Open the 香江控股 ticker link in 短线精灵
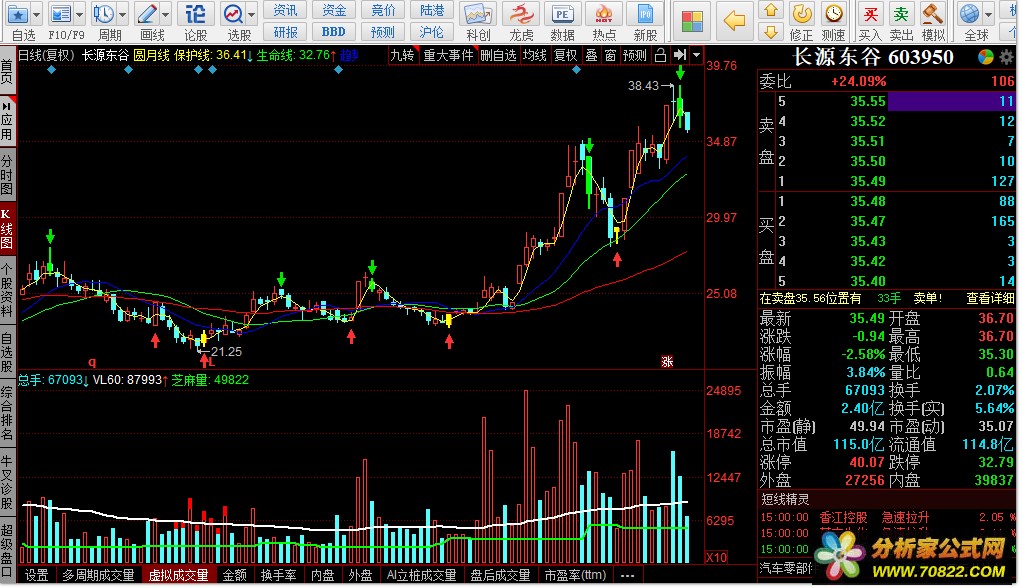This screenshot has height=588, width=1022. point(843,518)
